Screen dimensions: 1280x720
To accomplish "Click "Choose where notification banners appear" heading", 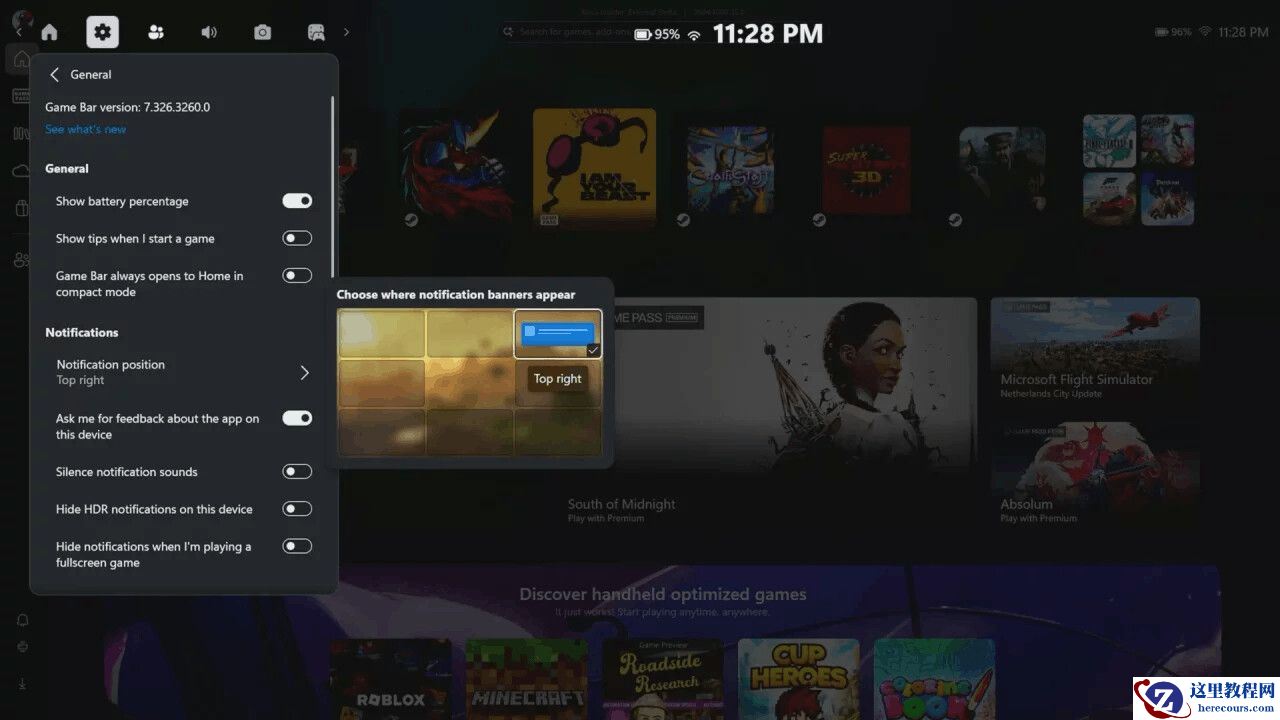I will (x=456, y=295).
